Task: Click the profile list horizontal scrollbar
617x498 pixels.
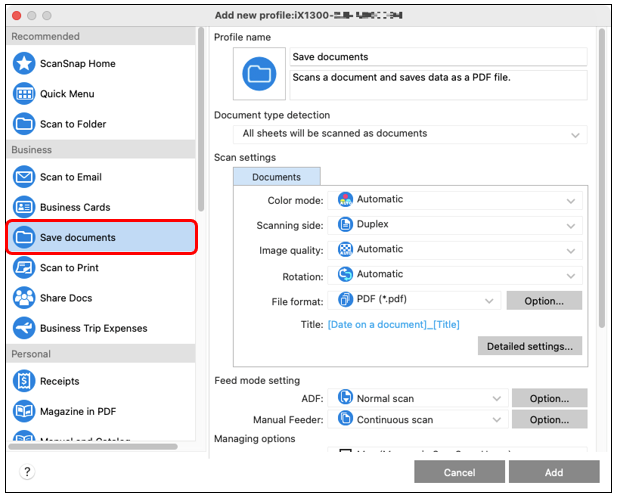Action: click(93, 446)
